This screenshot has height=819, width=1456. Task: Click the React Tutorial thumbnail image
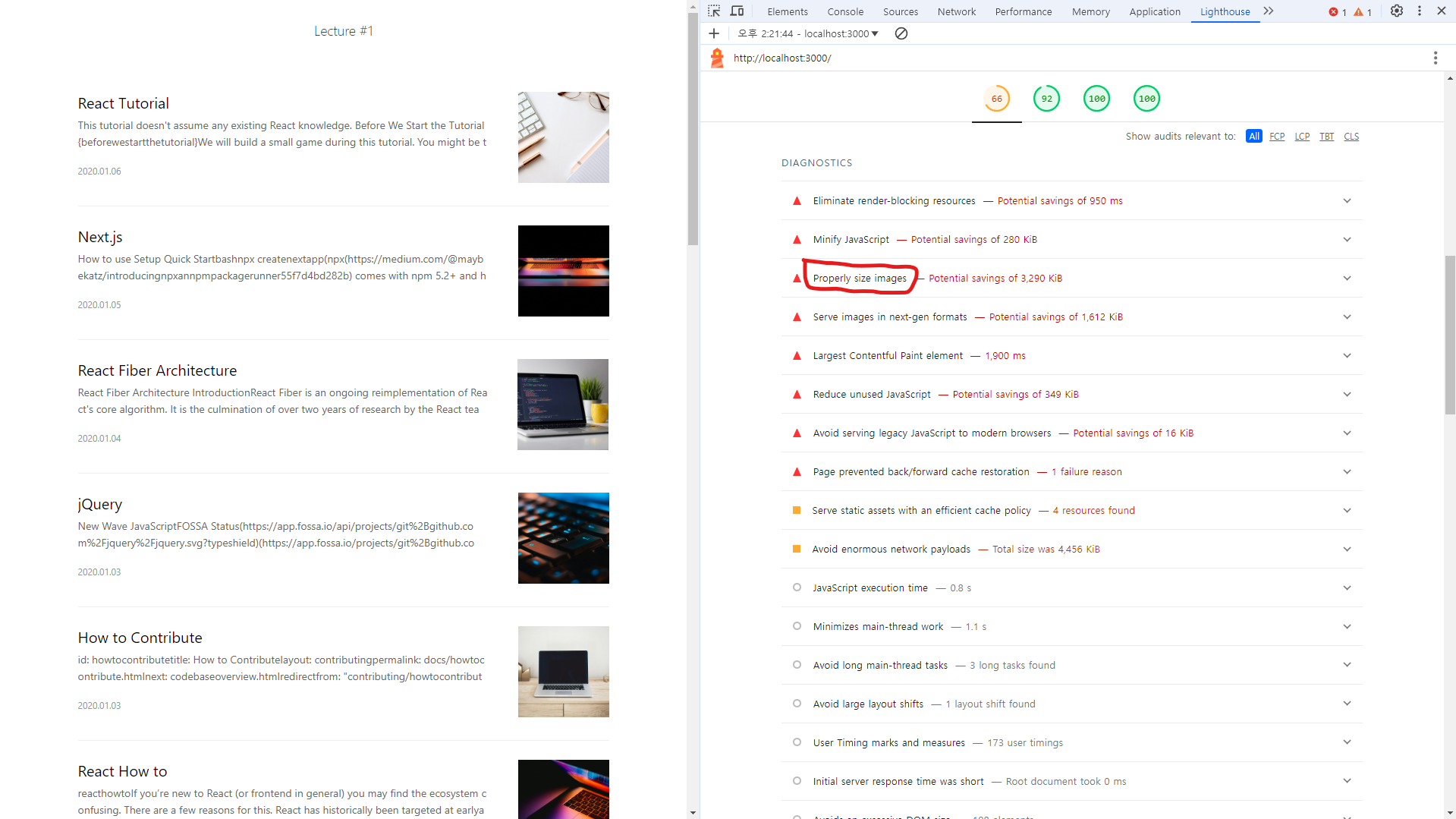[564, 137]
